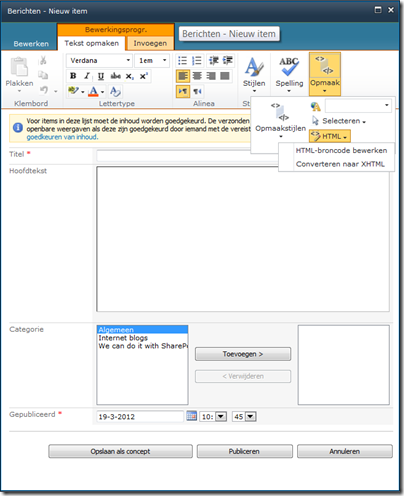404x496 pixels.
Task: Select the Tekst opmaken tab
Action: [92, 43]
